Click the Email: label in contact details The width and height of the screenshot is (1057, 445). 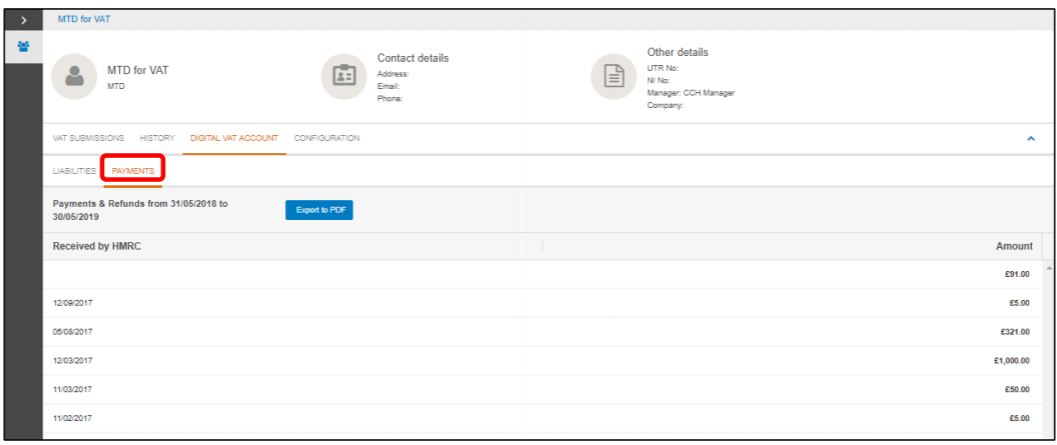[389, 86]
